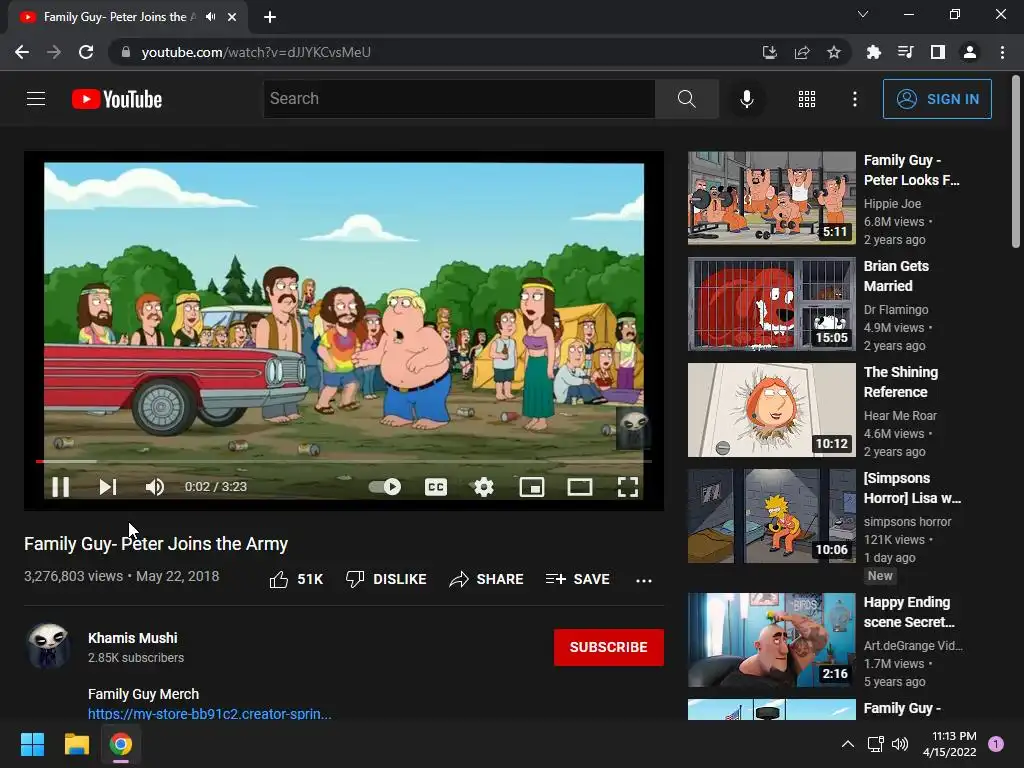
Task: Open the taskbar clock and date
Action: pyautogui.click(x=950, y=744)
